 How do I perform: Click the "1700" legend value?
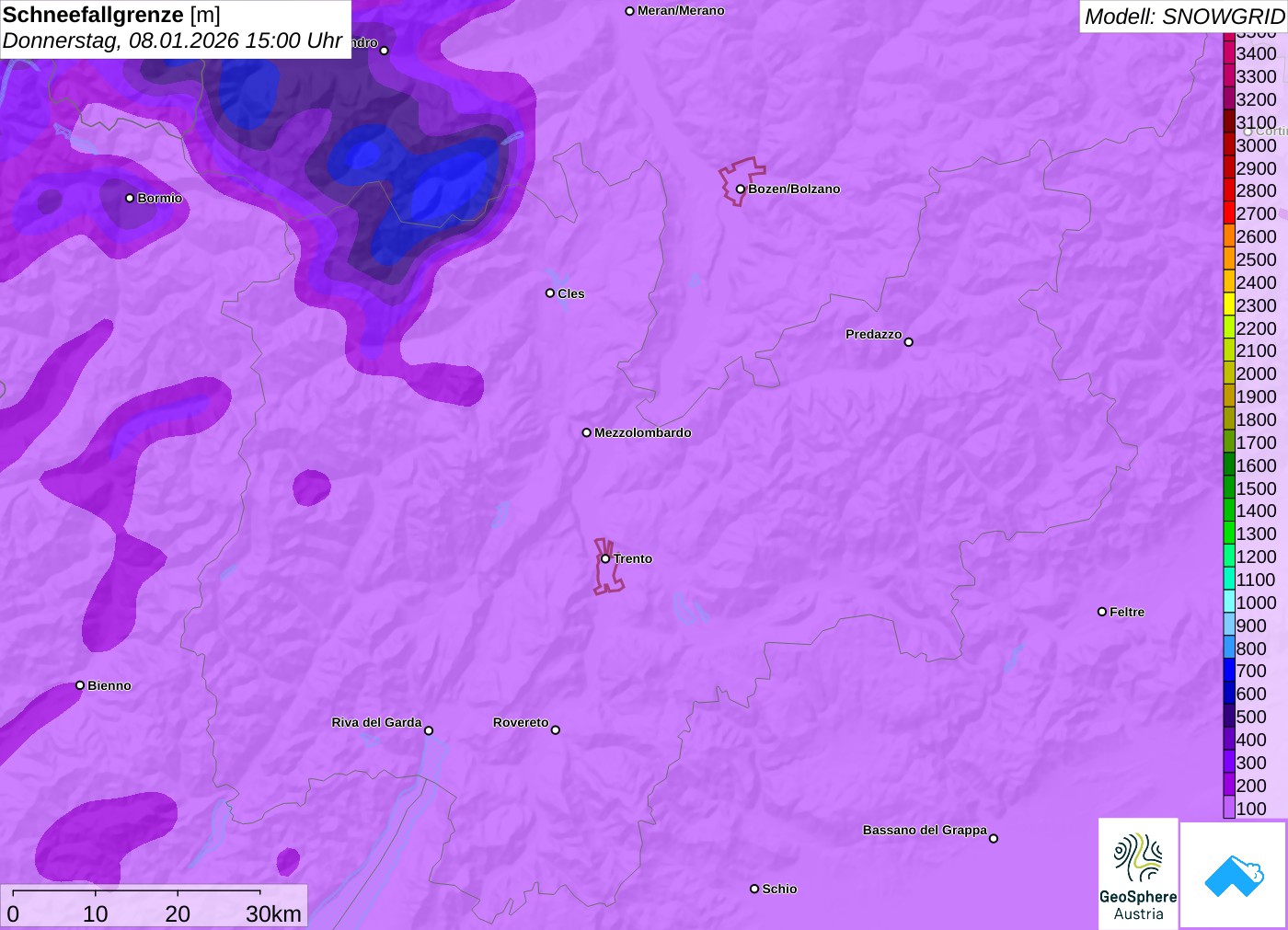(x=1257, y=442)
